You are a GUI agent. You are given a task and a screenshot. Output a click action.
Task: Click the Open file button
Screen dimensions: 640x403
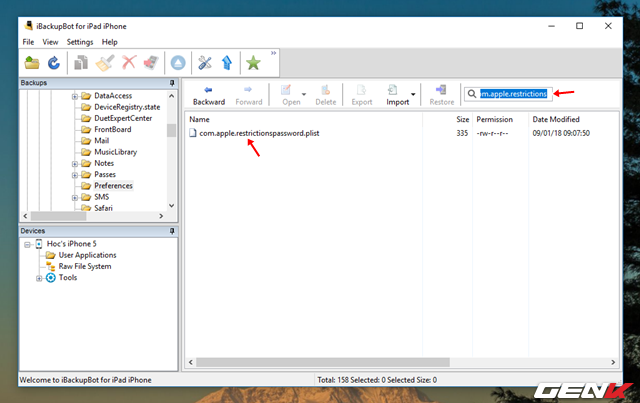pos(291,96)
